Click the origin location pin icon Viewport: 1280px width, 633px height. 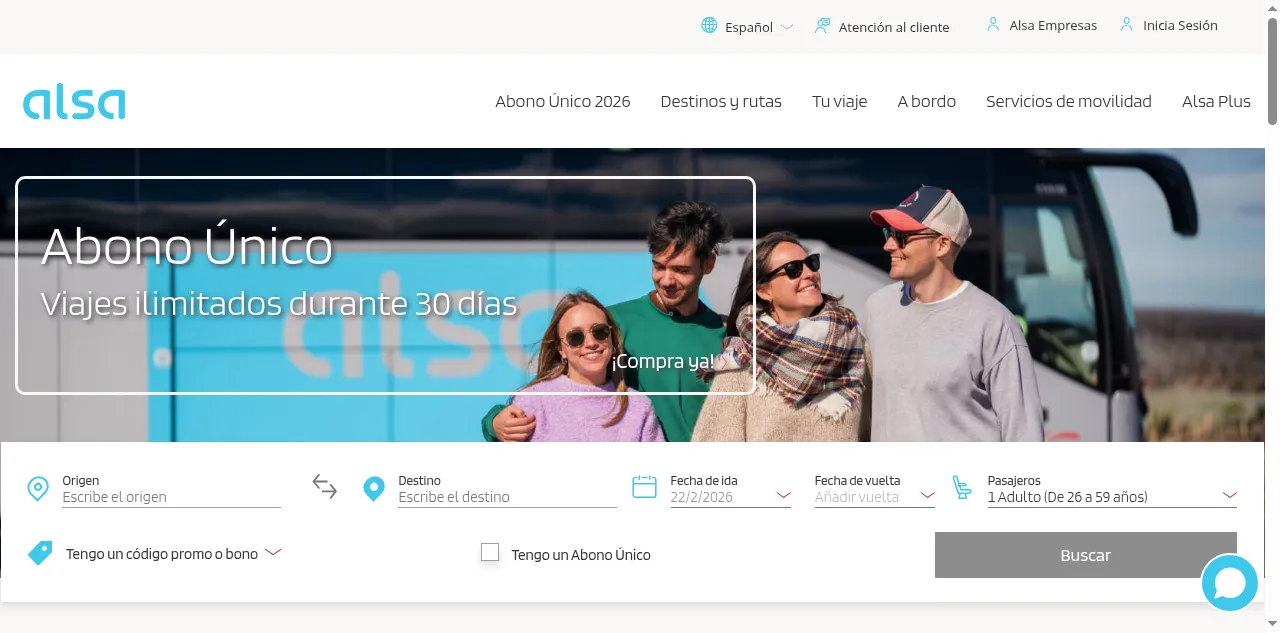coord(38,489)
